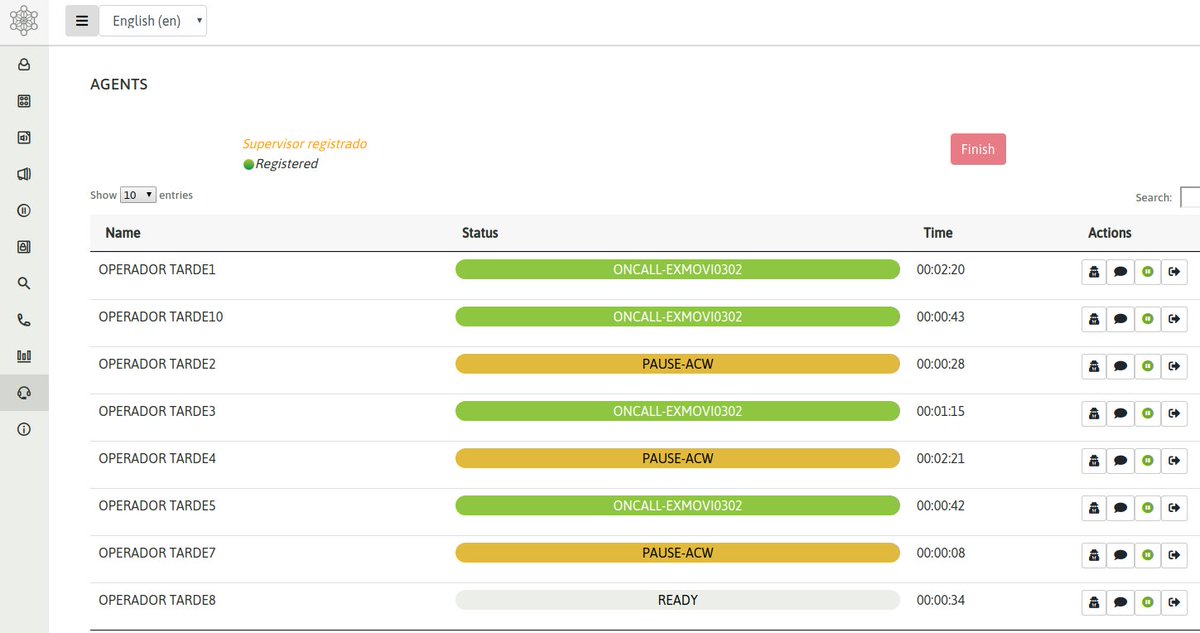Viewport: 1200px width, 633px height.
Task: Pause OPERADOR TARDE3 with the green pause icon
Action: [1148, 413]
